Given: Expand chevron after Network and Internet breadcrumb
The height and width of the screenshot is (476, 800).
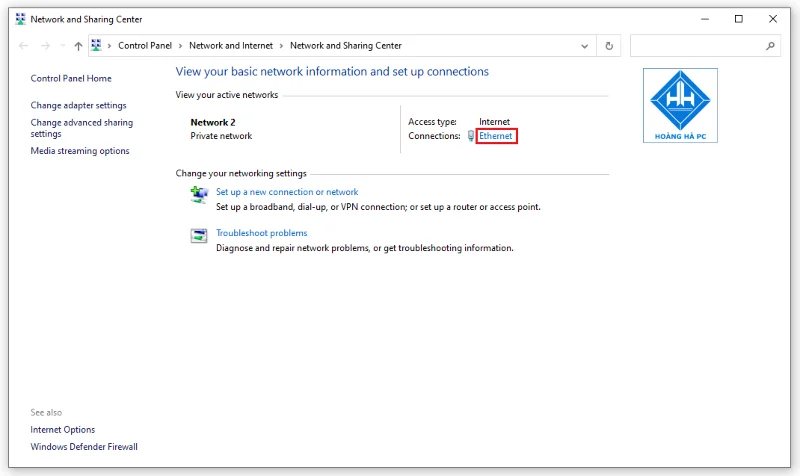Looking at the screenshot, I should pos(281,46).
